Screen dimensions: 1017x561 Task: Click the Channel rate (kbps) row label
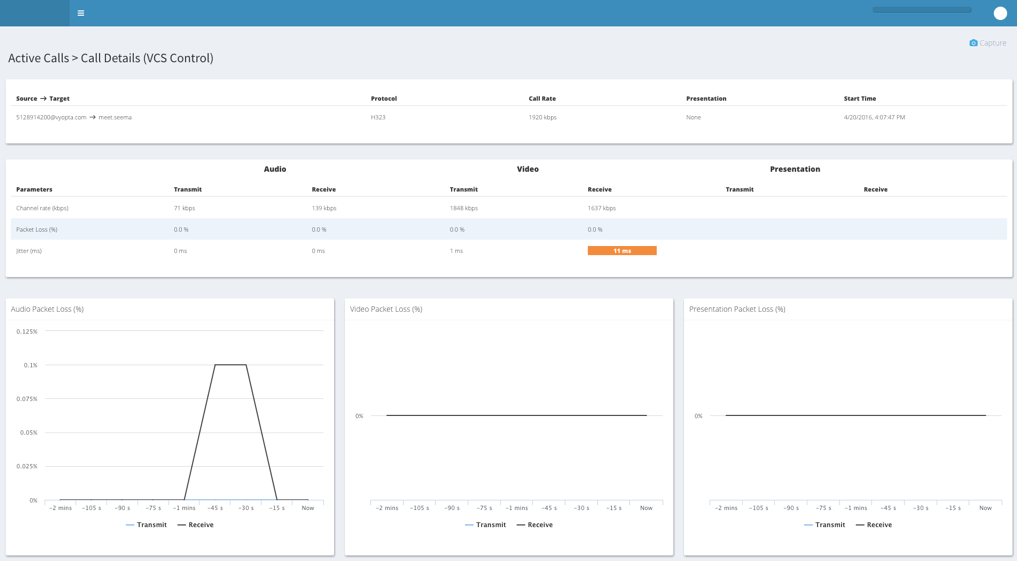(x=42, y=208)
